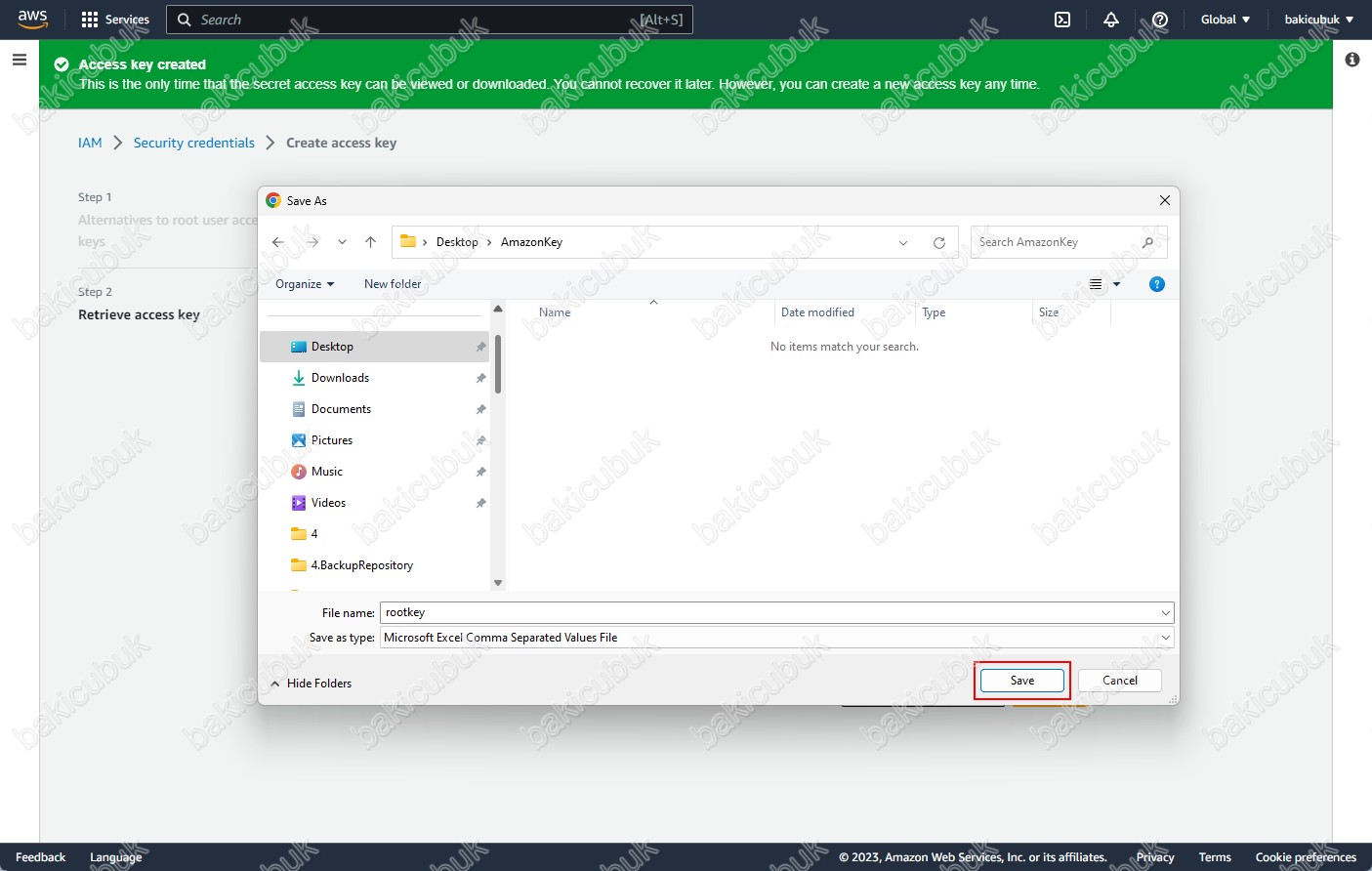The height and width of the screenshot is (871, 1372).
Task: Open Feedback in the footer
Action: click(x=41, y=857)
